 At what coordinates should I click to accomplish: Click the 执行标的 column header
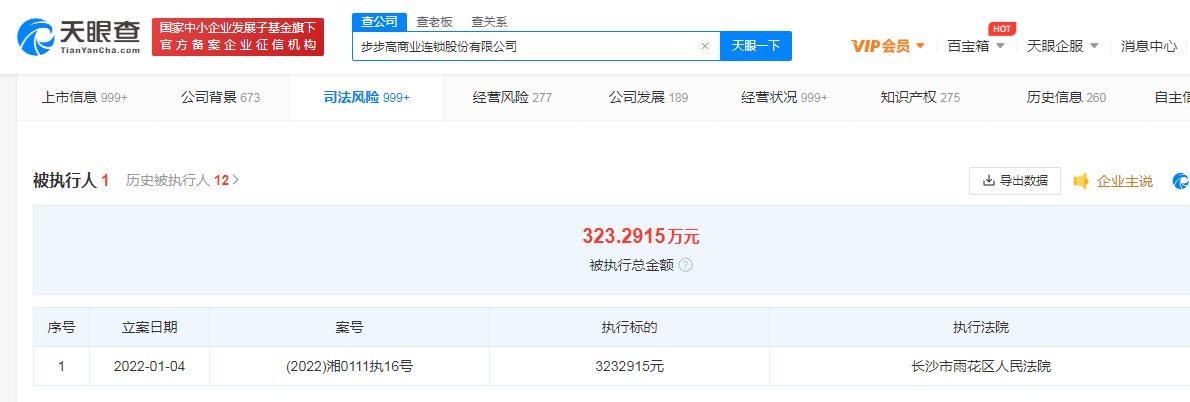click(x=629, y=328)
